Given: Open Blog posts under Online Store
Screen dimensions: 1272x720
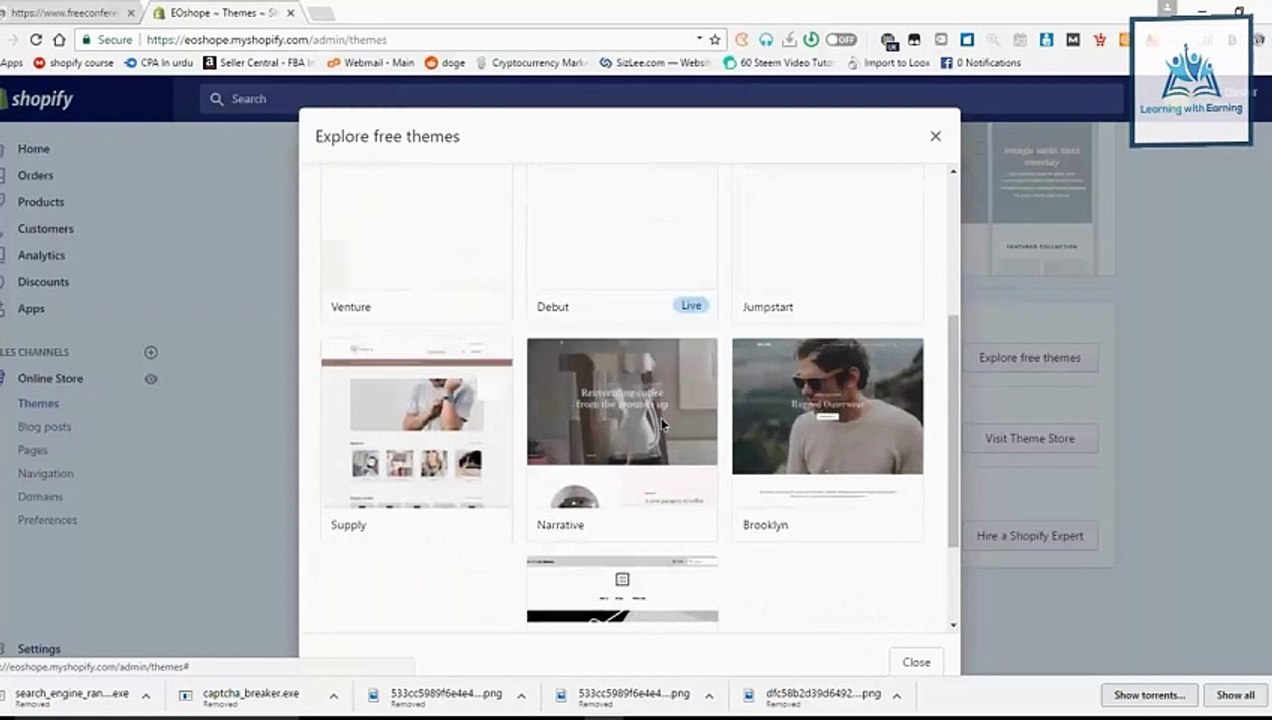Looking at the screenshot, I should click(x=44, y=427).
